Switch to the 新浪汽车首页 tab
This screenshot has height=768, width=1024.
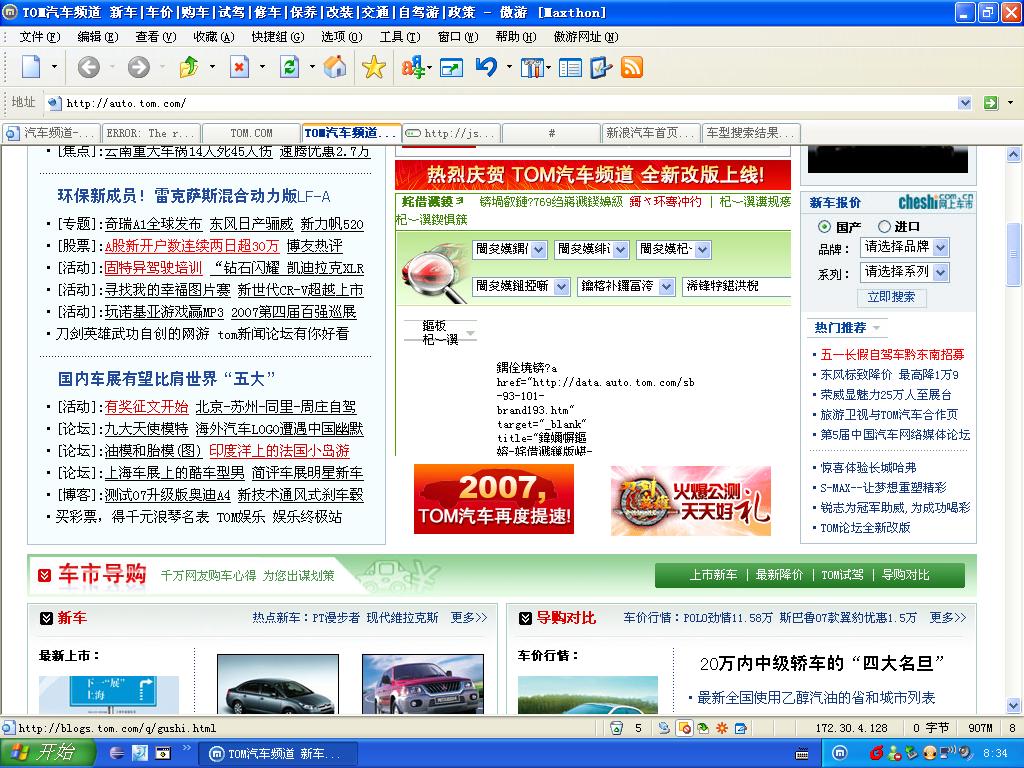tap(650, 133)
